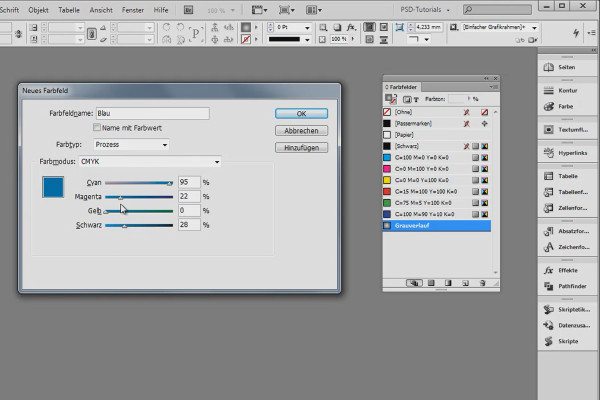Viewport: 600px width, 400px height.
Task: Open the Zeichenformate panel
Action: tap(566, 247)
